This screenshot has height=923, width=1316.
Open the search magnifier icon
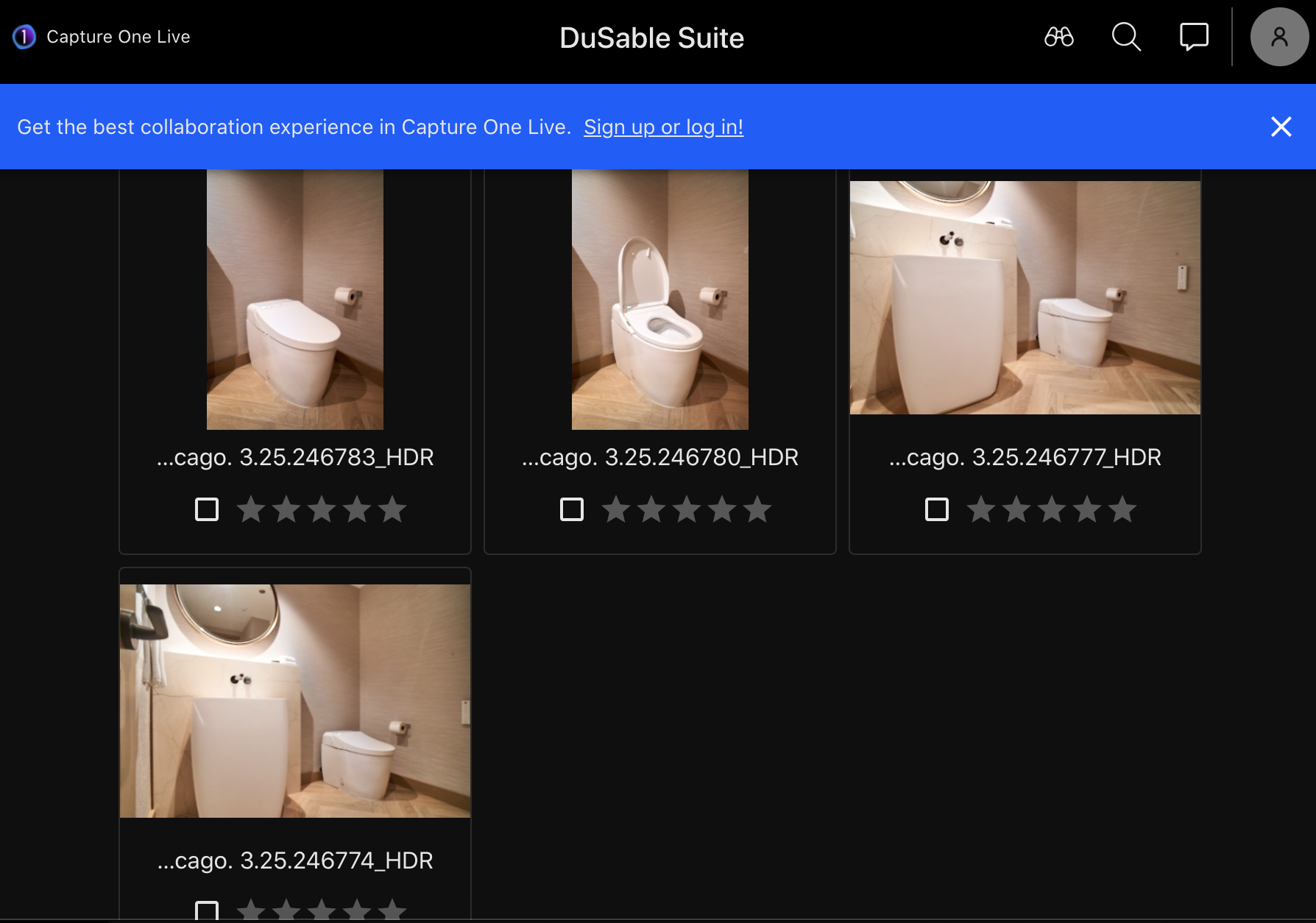click(1126, 37)
